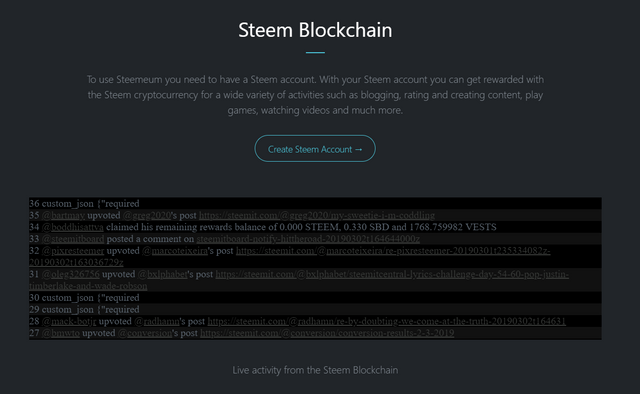The image size is (640, 394).
Task: Open the @marcoteixeira author link in row 32
Action: coord(175,251)
